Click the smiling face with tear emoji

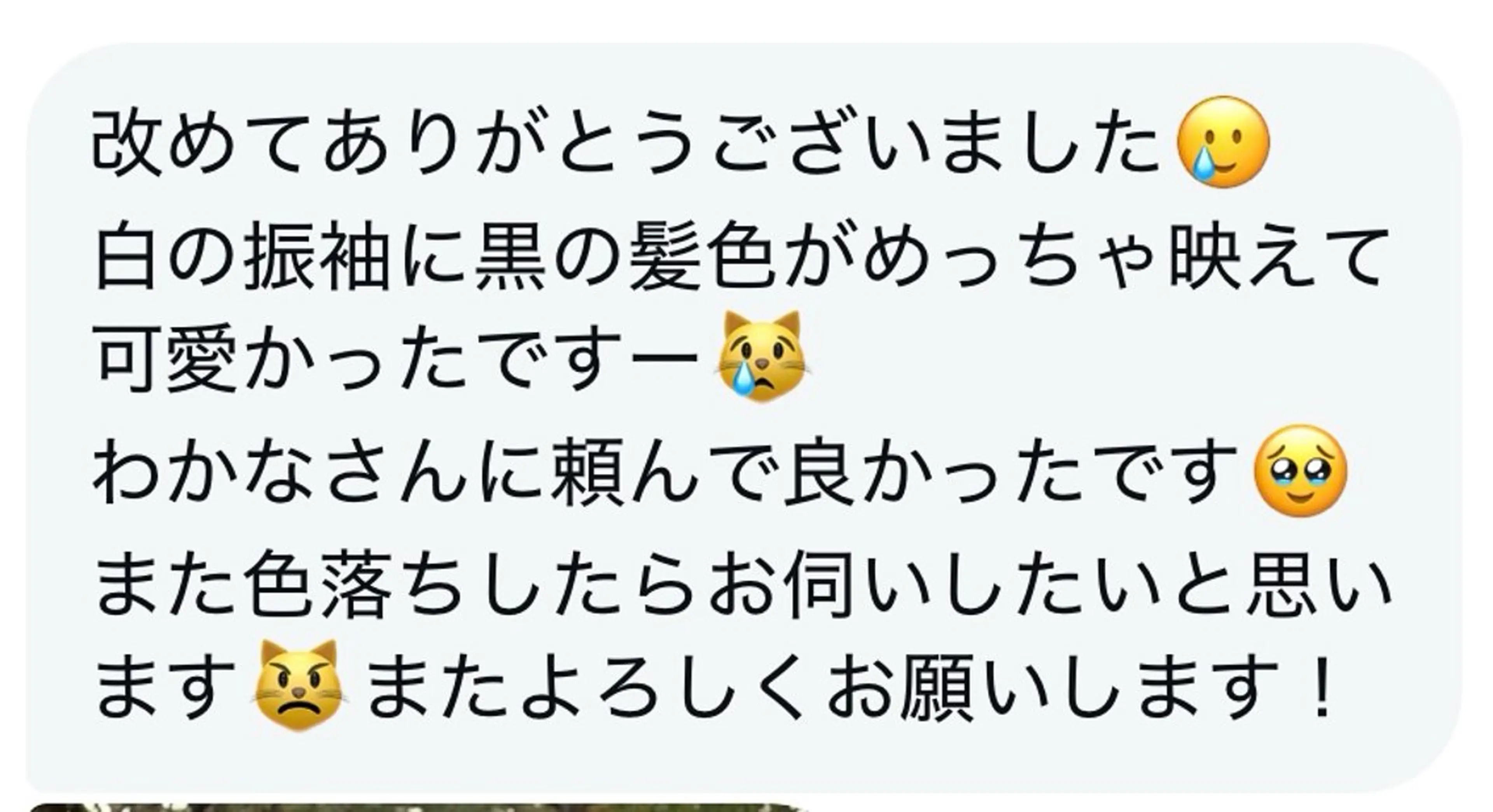tap(1224, 142)
